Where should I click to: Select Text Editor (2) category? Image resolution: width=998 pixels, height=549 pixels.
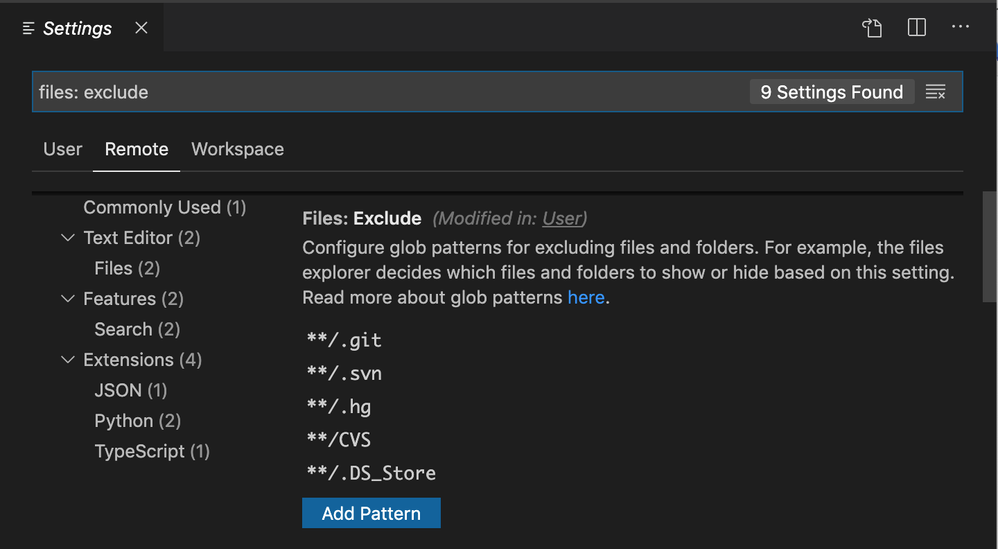tap(141, 238)
